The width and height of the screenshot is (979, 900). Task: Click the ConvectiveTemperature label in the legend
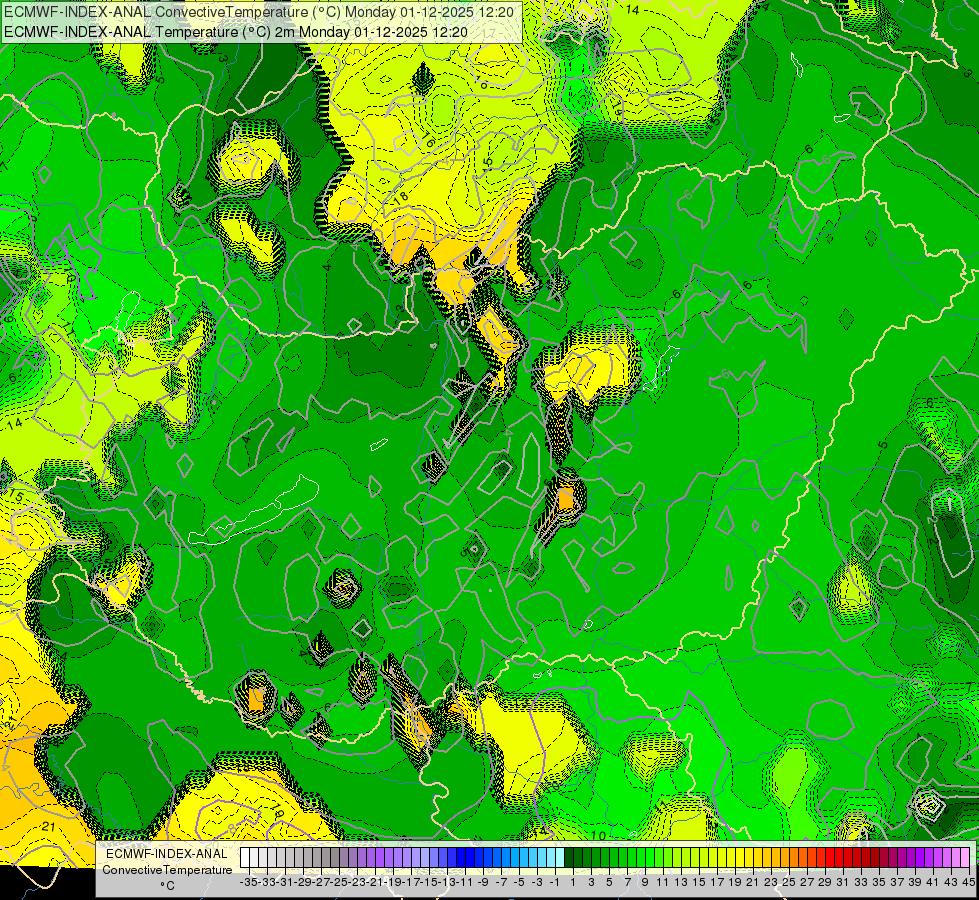(x=167, y=869)
